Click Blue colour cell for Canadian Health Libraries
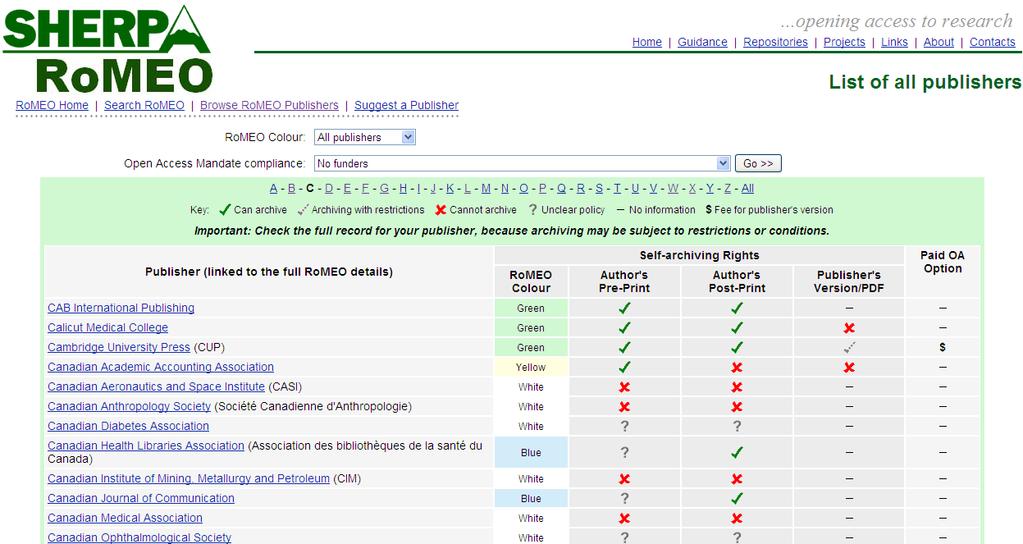Image resolution: width=1023 pixels, height=544 pixels. click(x=531, y=452)
